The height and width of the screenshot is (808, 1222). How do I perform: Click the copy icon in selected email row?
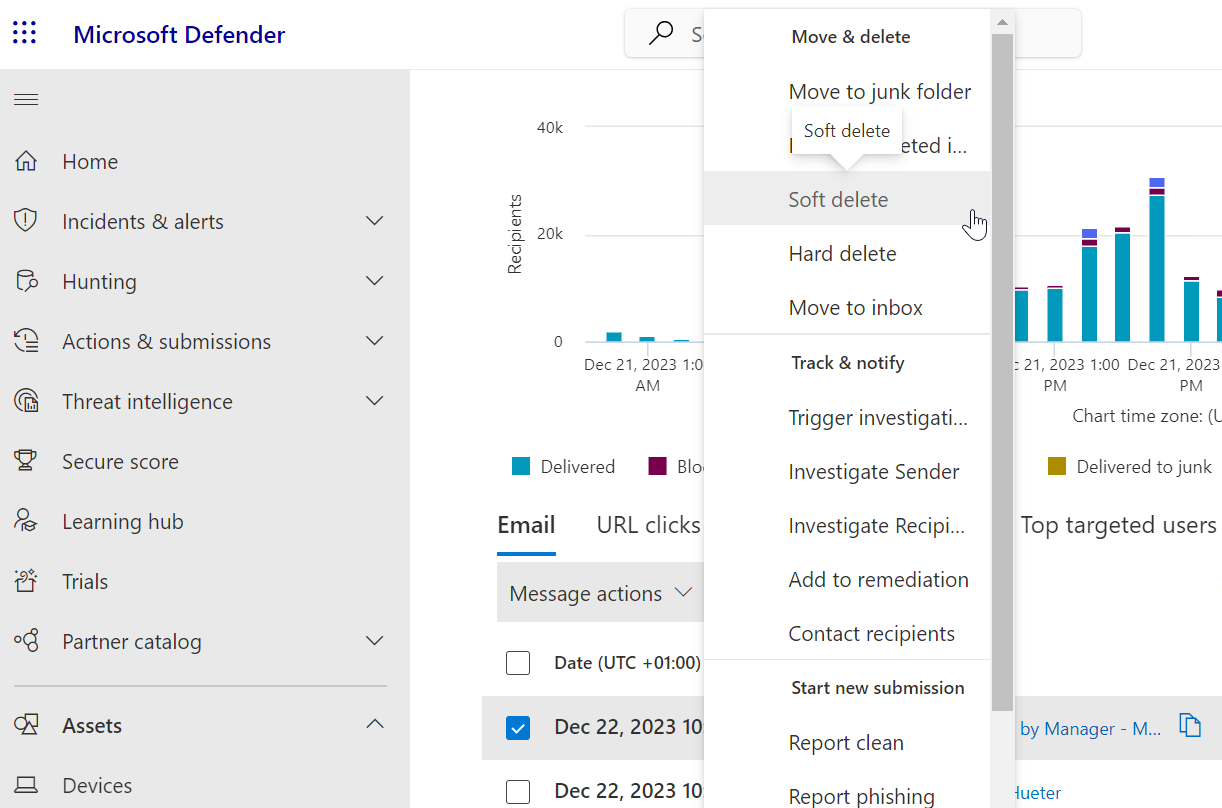point(1189,725)
